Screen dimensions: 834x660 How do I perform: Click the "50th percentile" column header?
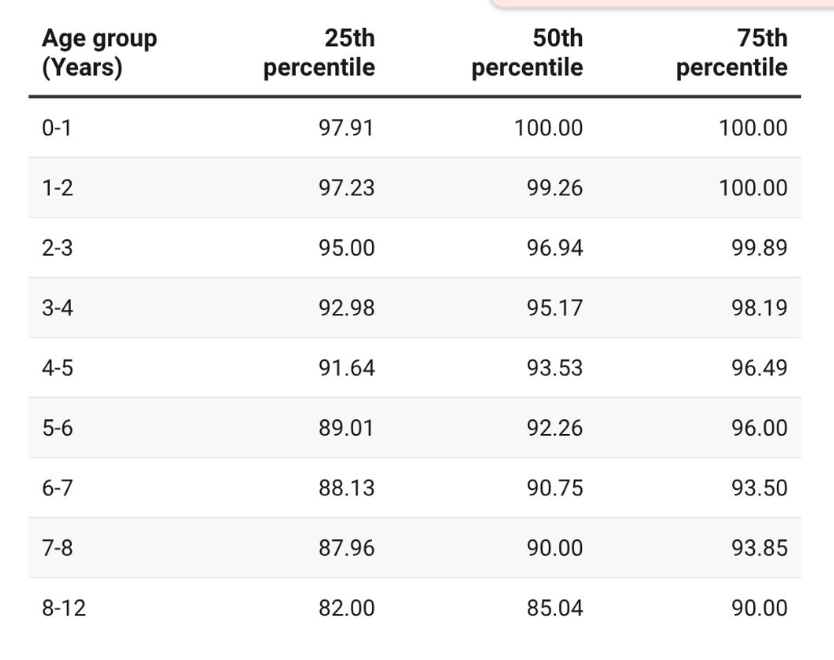click(x=527, y=54)
